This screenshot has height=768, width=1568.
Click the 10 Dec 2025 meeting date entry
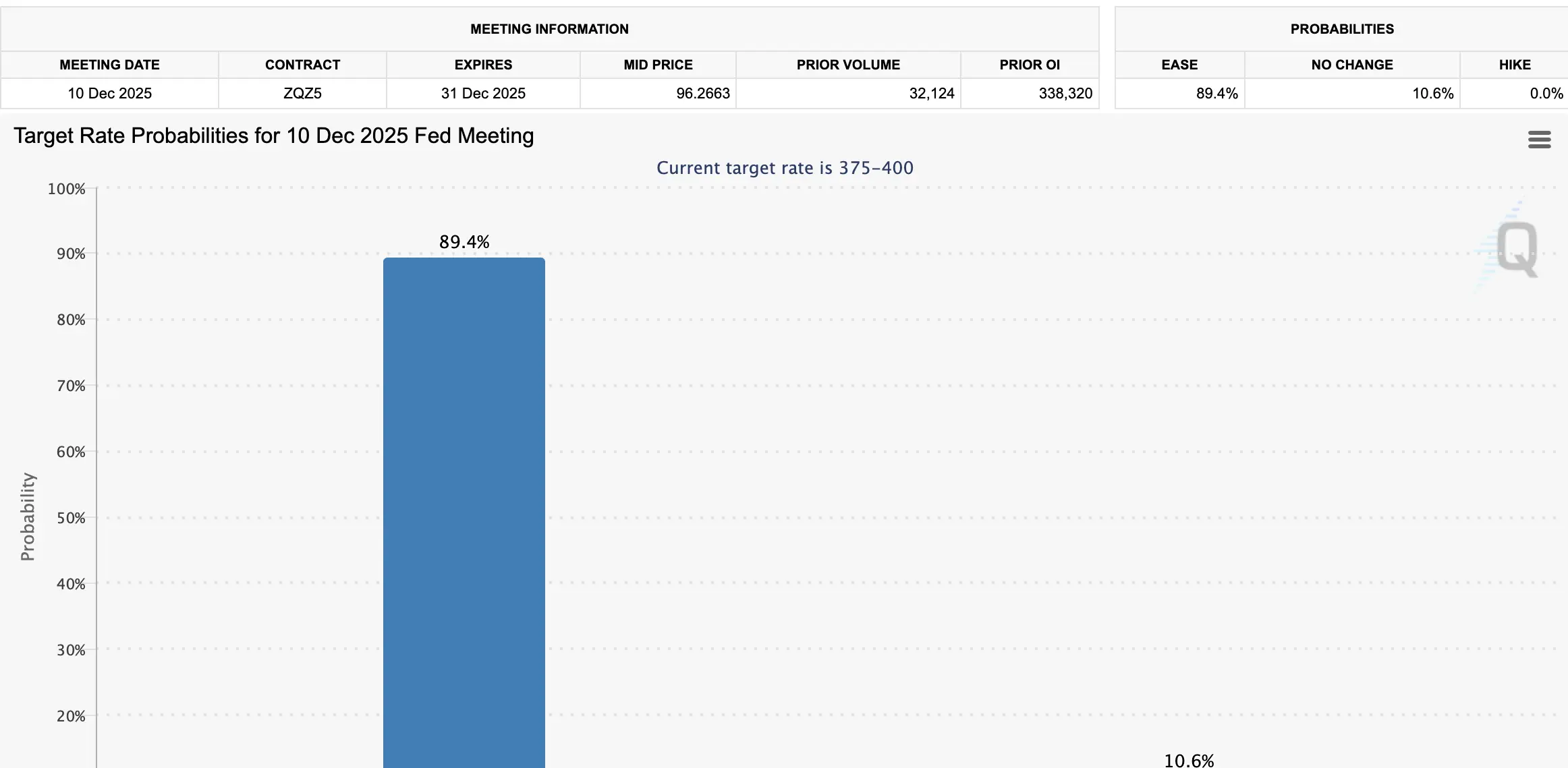pos(109,94)
